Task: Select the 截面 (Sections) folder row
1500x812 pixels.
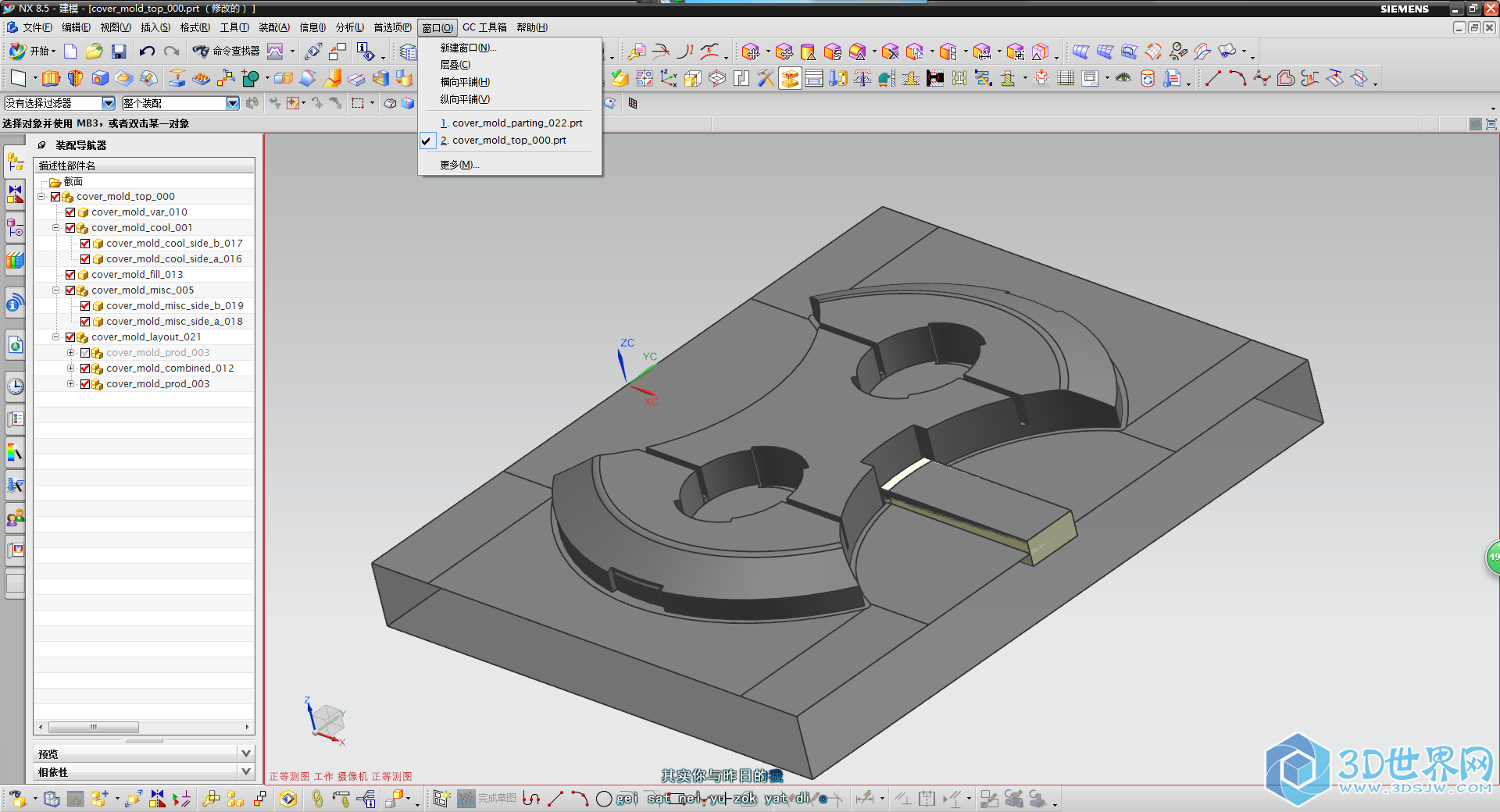Action: click(145, 181)
